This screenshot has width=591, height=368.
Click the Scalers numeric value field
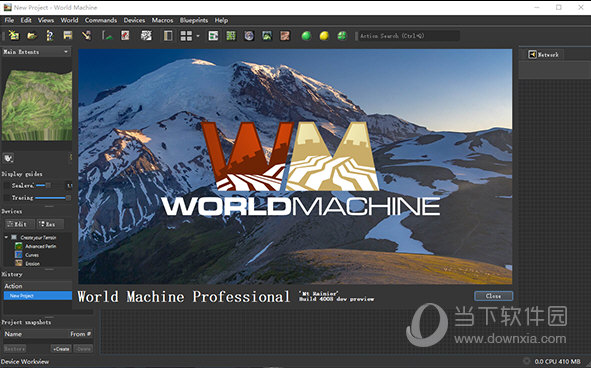click(x=69, y=186)
